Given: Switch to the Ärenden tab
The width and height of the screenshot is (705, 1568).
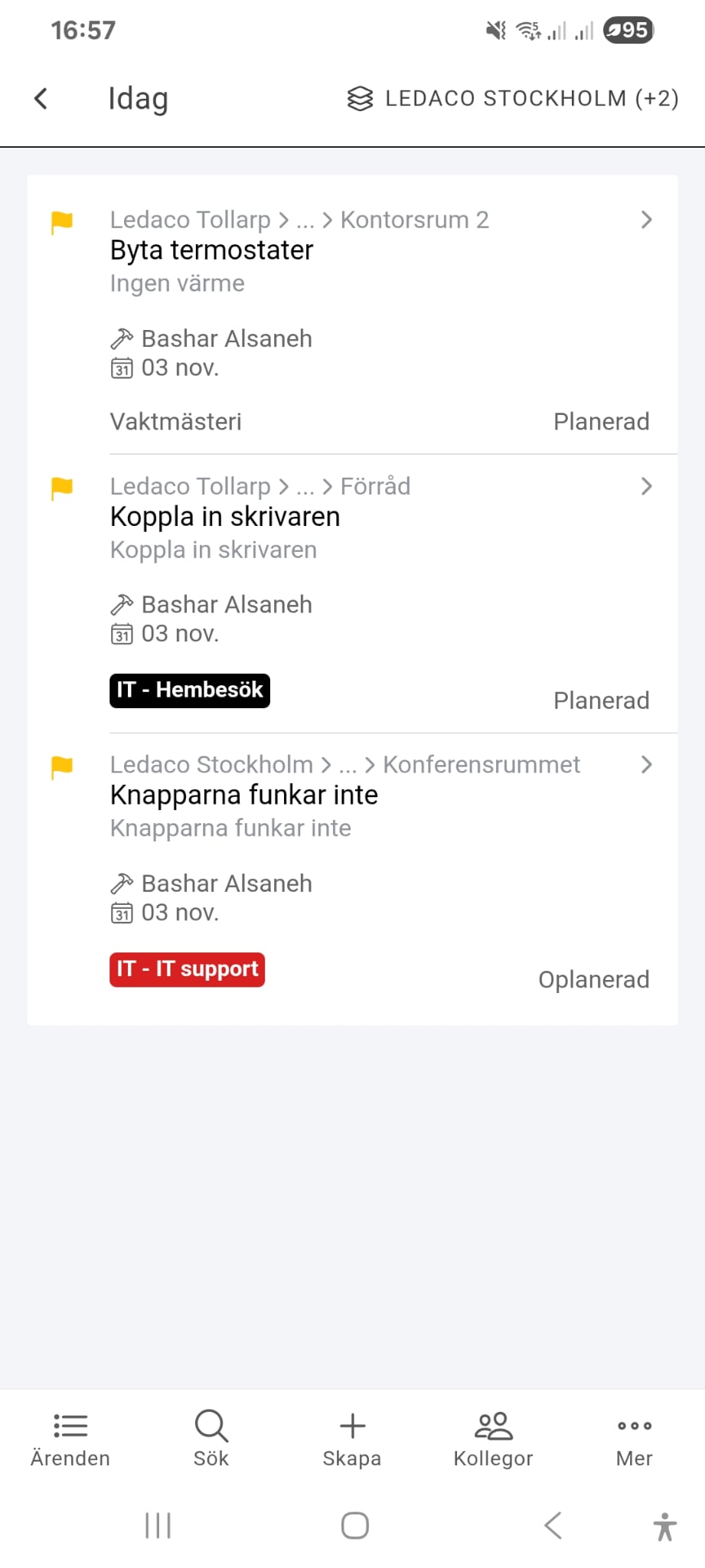Looking at the screenshot, I should [x=70, y=1438].
